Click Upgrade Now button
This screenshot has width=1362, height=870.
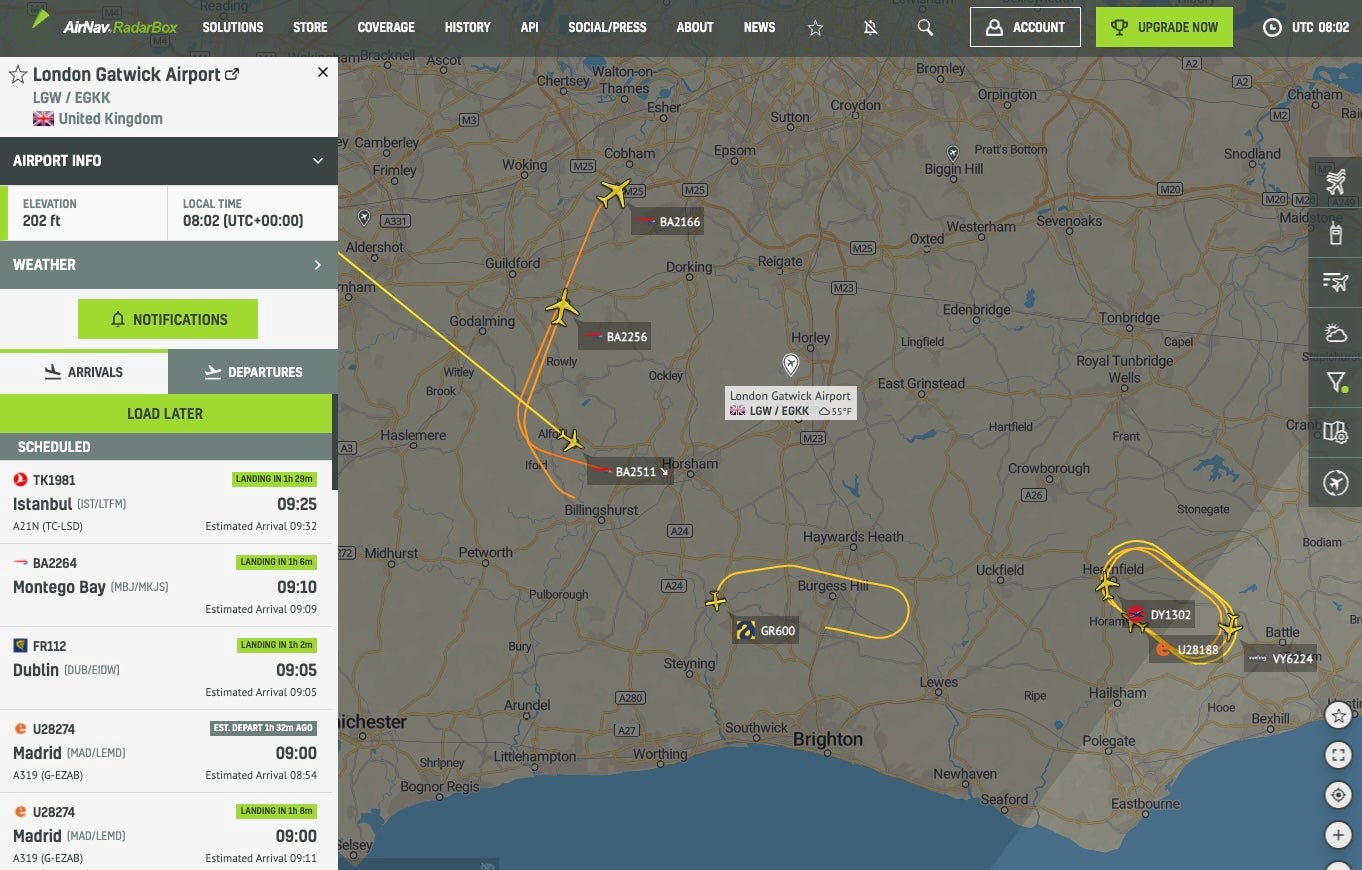1164,27
